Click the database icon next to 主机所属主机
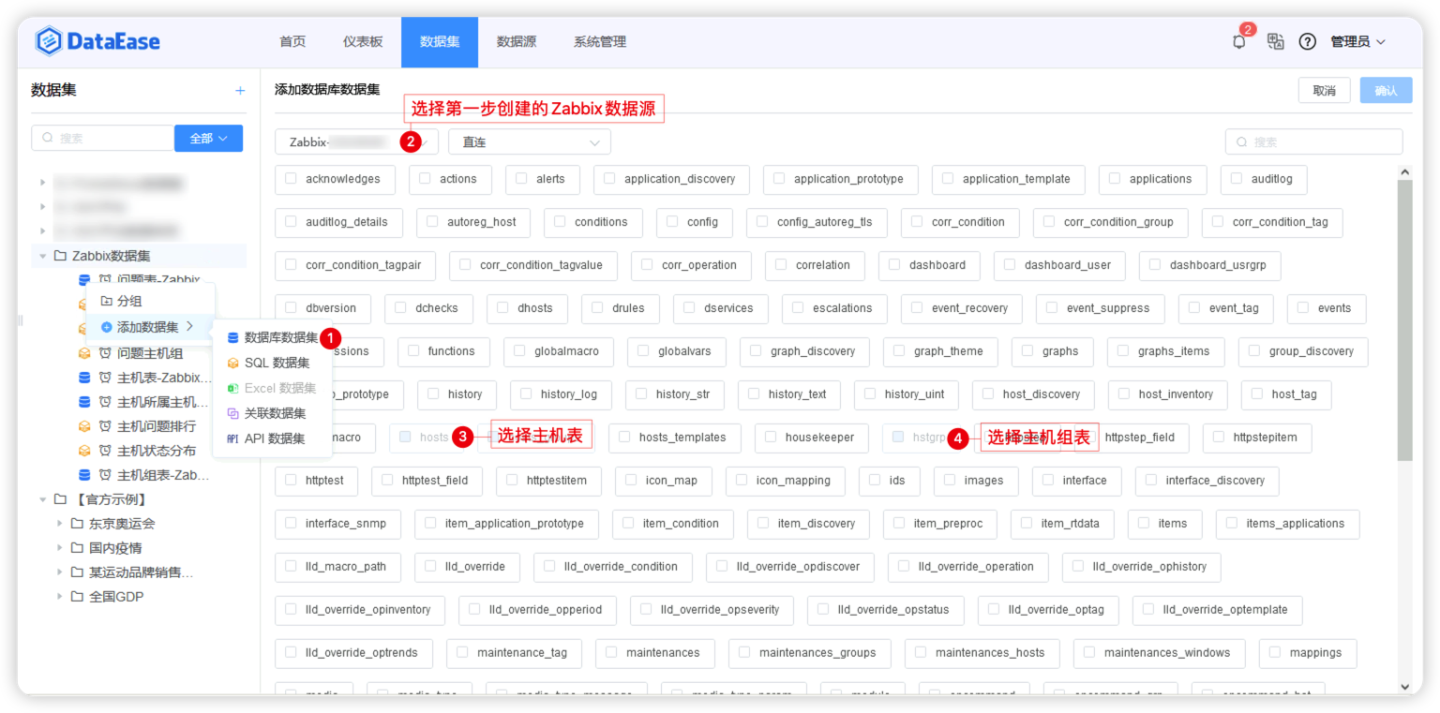 85,402
